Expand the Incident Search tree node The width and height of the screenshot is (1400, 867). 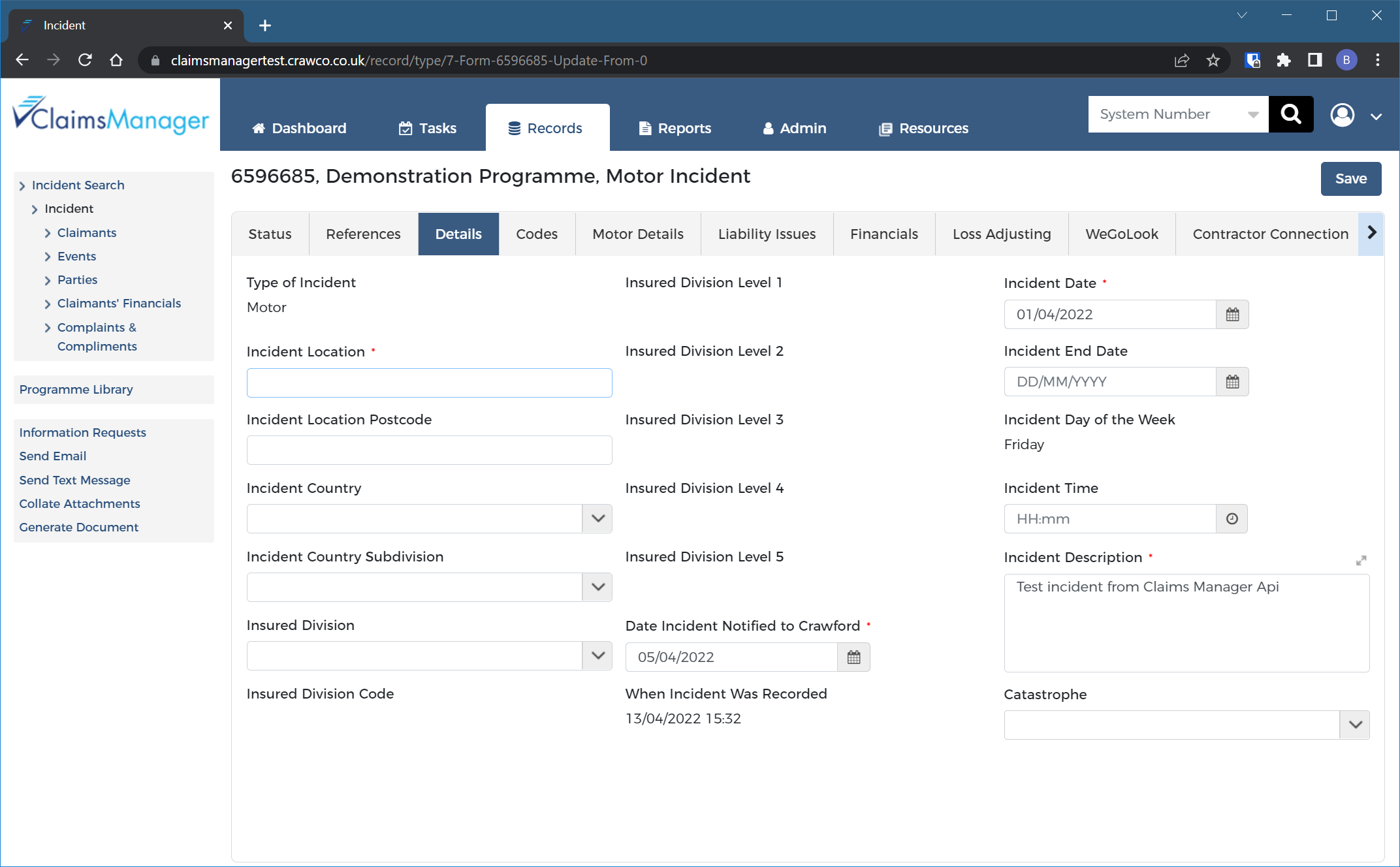click(22, 186)
